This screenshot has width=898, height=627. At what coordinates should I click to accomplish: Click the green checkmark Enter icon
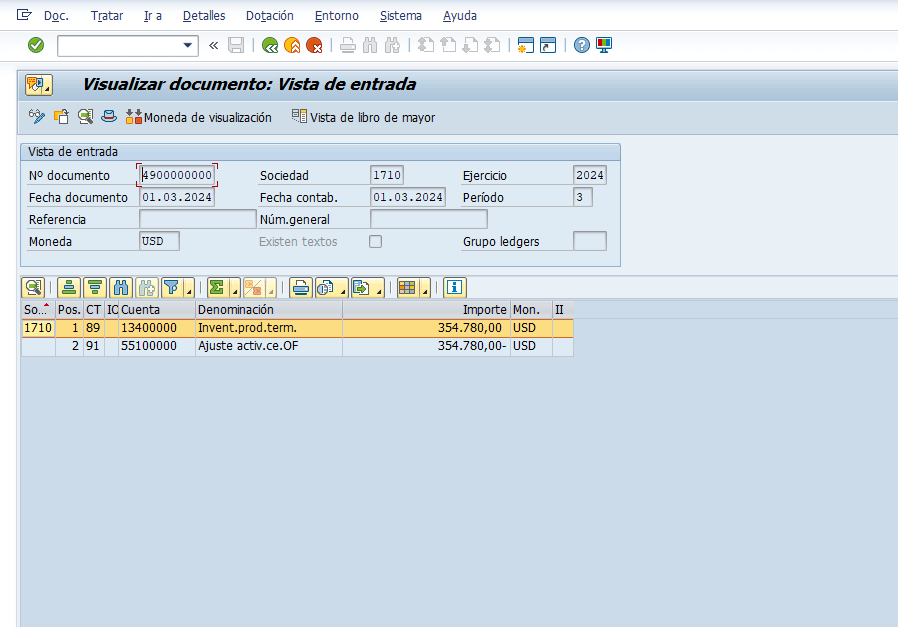click(36, 45)
